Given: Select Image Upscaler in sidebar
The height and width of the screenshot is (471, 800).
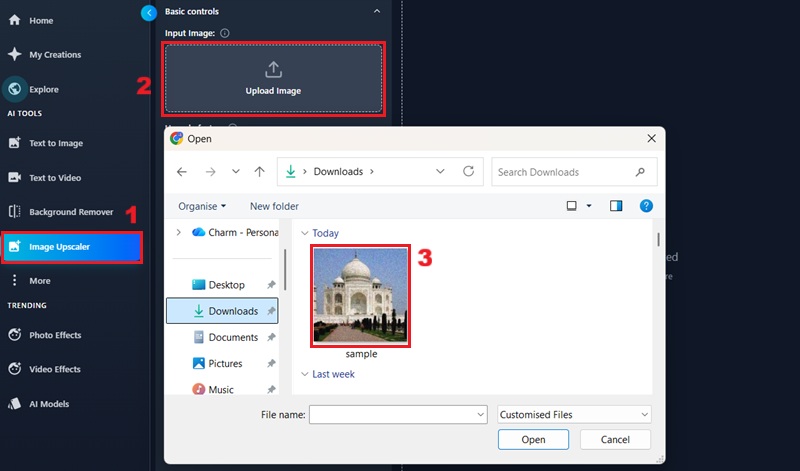Looking at the screenshot, I should [x=72, y=246].
